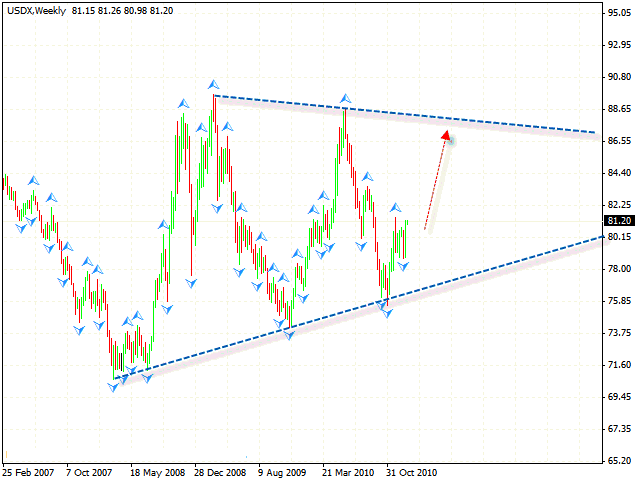Screen dimensions: 640x480
Task: Select the 78.00 price axis label
Action: click(619, 269)
